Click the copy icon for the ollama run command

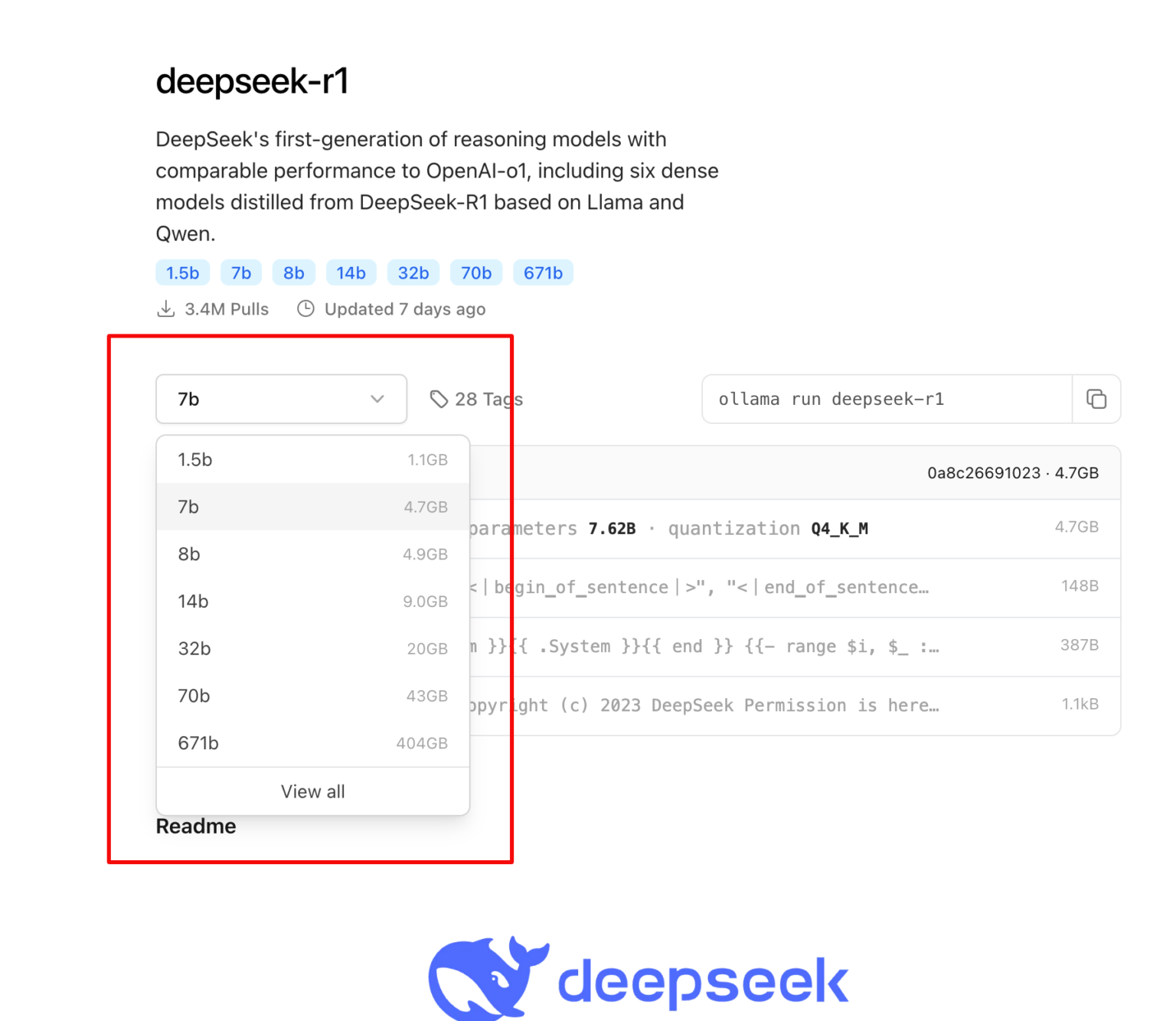pos(1096,399)
